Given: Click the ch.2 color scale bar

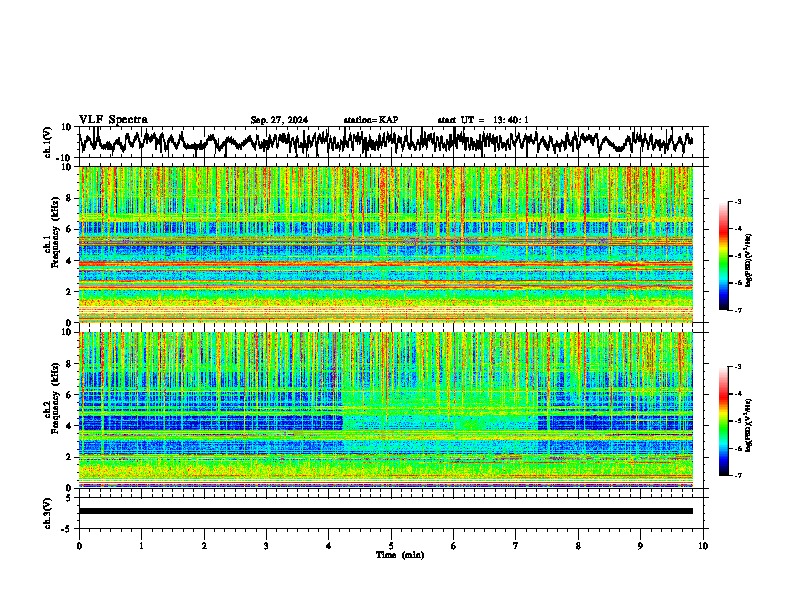Looking at the screenshot, I should point(724,421).
